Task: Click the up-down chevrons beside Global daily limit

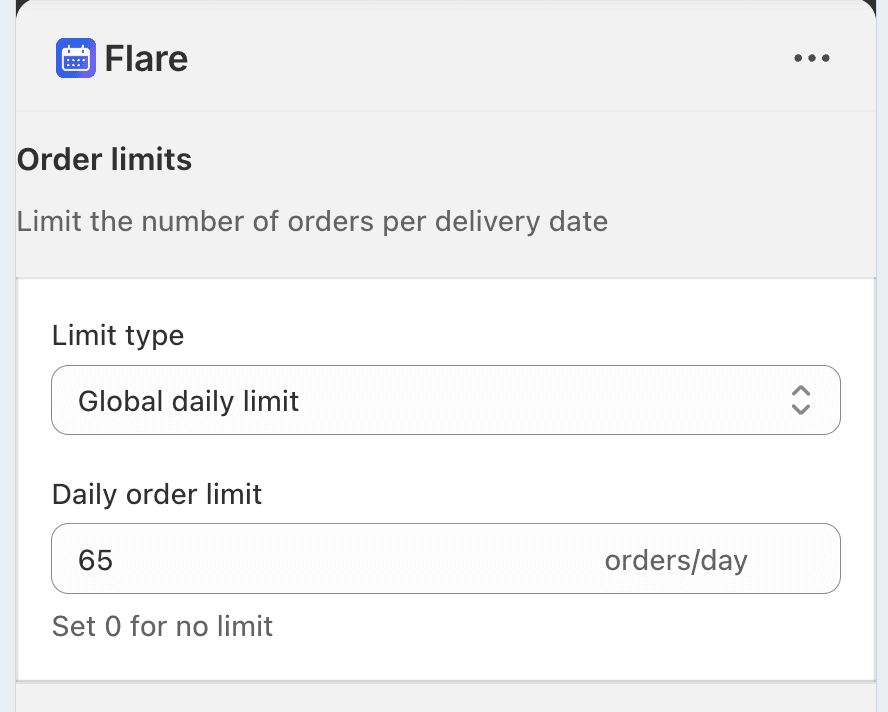Action: (x=800, y=401)
